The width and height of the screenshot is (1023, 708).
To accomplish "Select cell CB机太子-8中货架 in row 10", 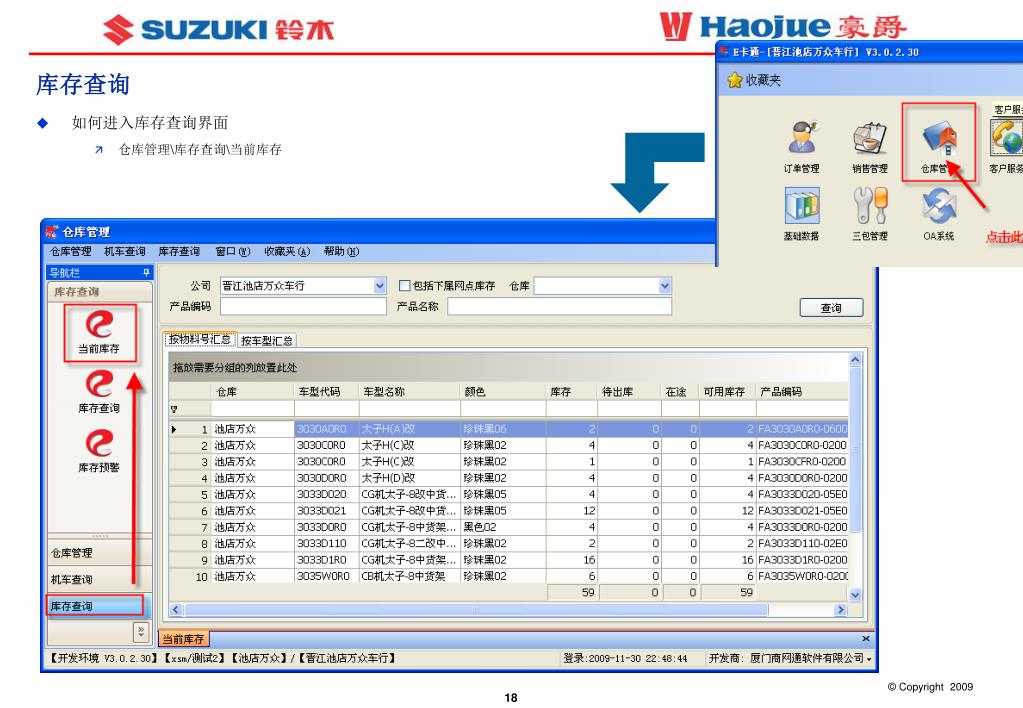I will tap(409, 576).
